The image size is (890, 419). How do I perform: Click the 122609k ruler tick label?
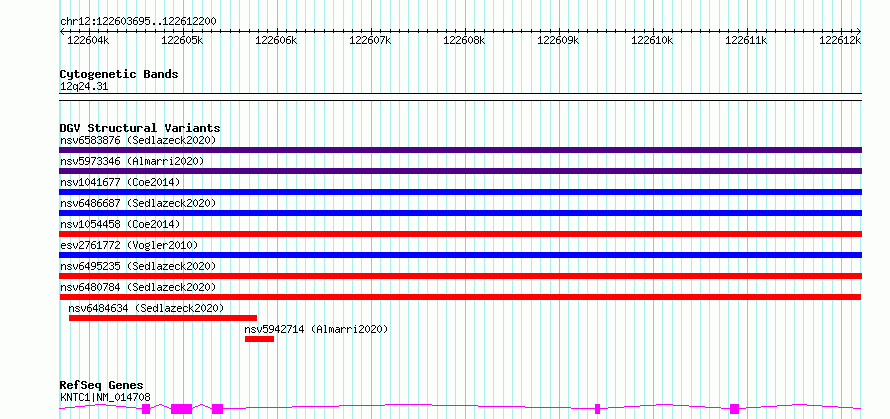558,40
